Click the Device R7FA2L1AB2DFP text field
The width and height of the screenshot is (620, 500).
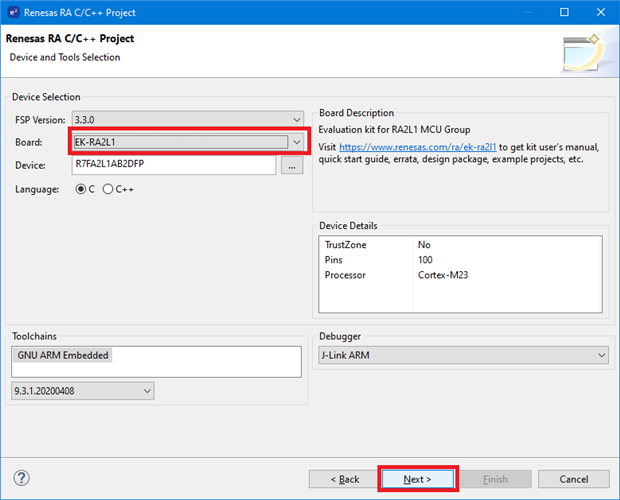pos(173,164)
